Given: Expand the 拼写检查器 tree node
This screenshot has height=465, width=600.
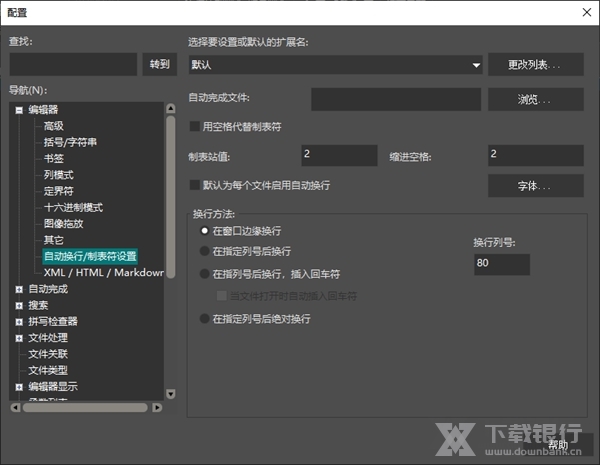Looking at the screenshot, I should [19, 322].
